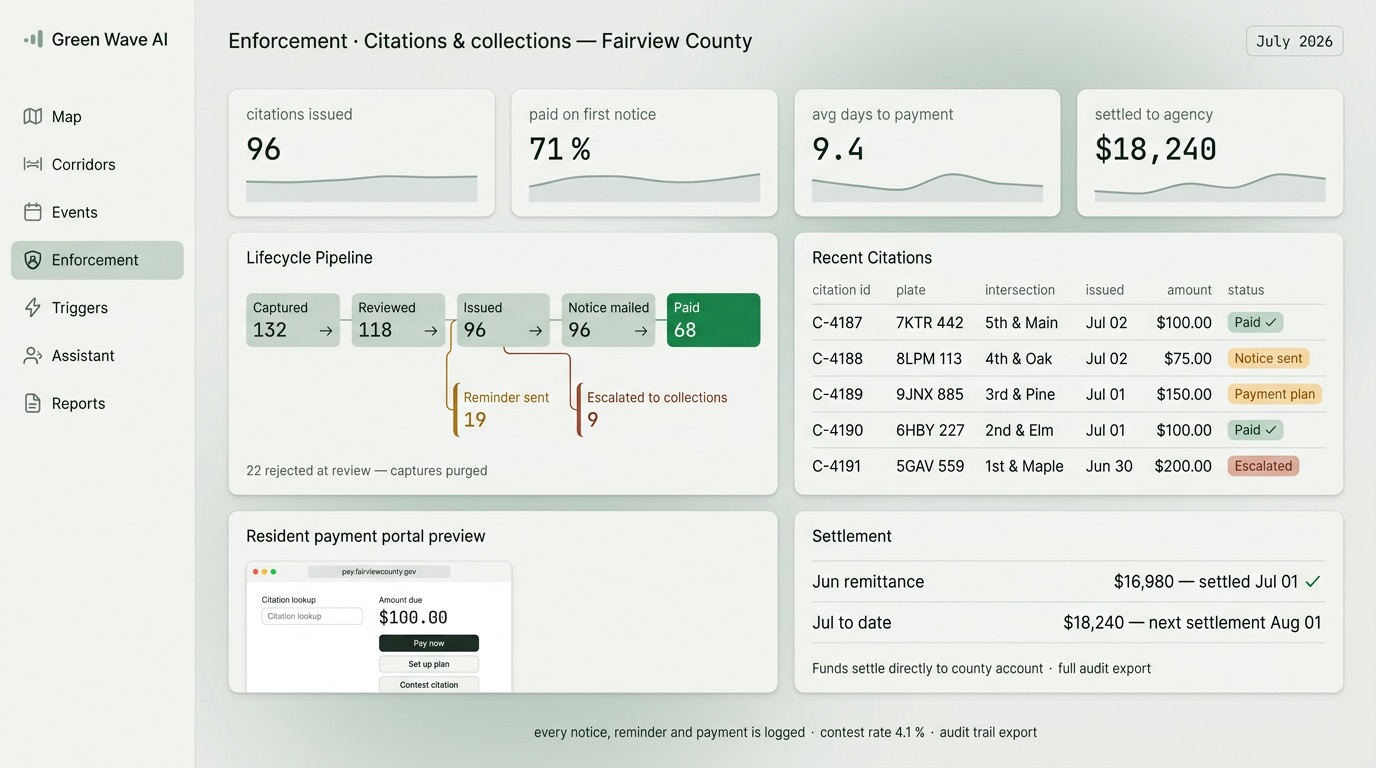Click the Enforcement shield icon
This screenshot has width=1376, height=768.
tap(33, 260)
